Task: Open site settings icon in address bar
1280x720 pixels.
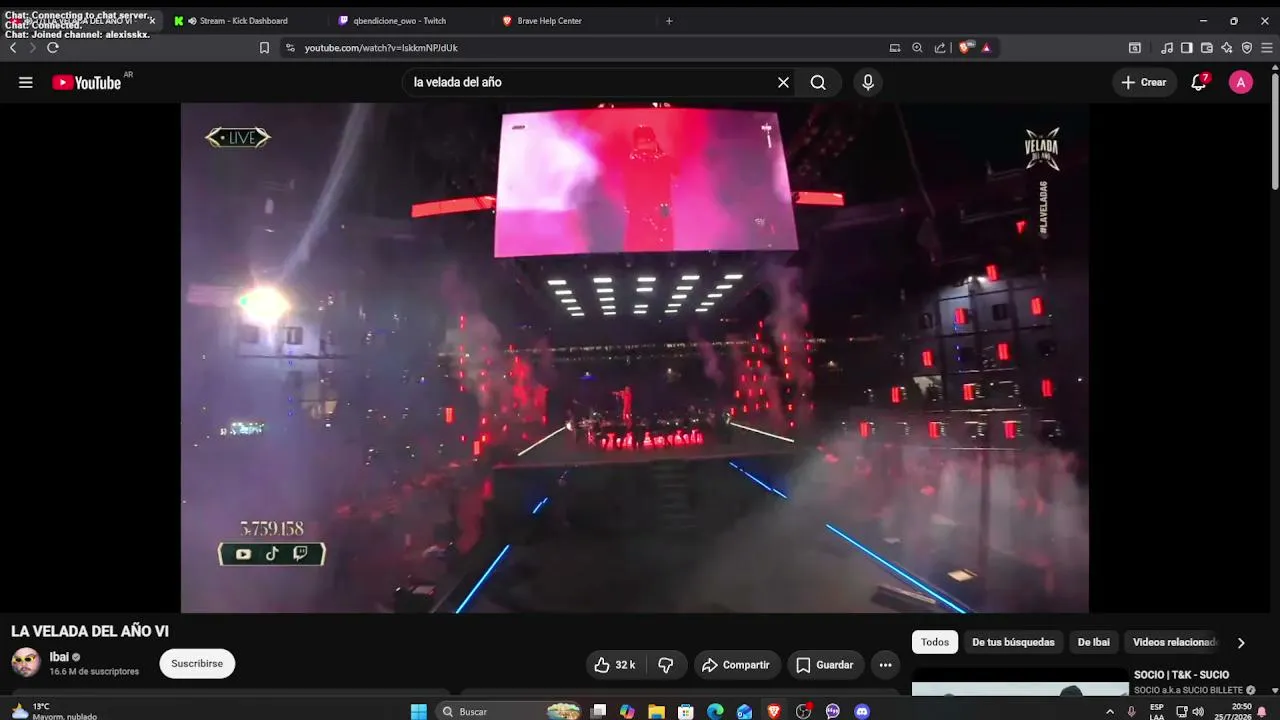Action: point(290,47)
